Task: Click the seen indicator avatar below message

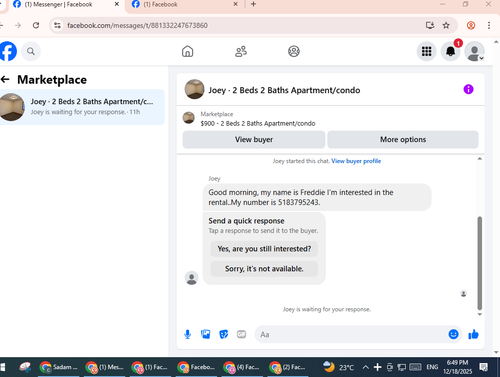Action: pyautogui.click(x=463, y=294)
